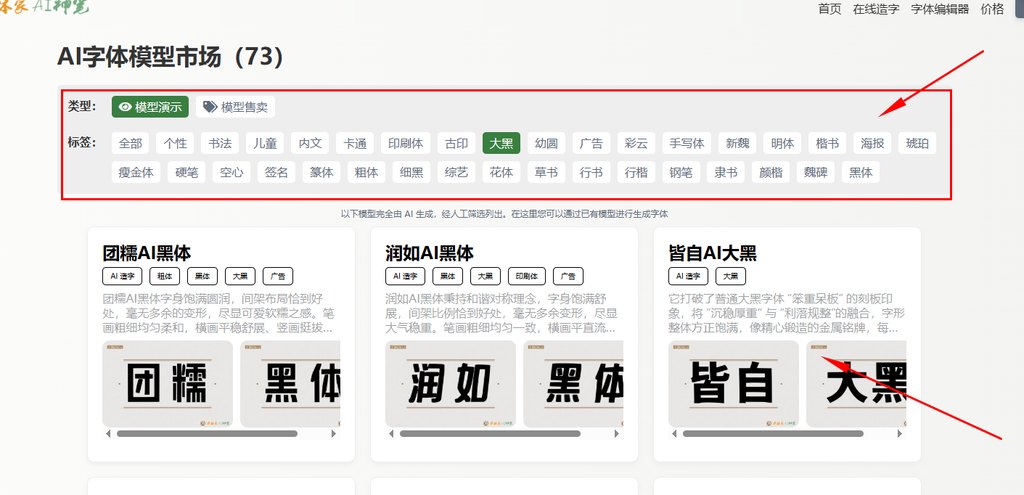1024x495 pixels.
Task: Open the 皆自AI大黑 model title
Action: [x=712, y=253]
